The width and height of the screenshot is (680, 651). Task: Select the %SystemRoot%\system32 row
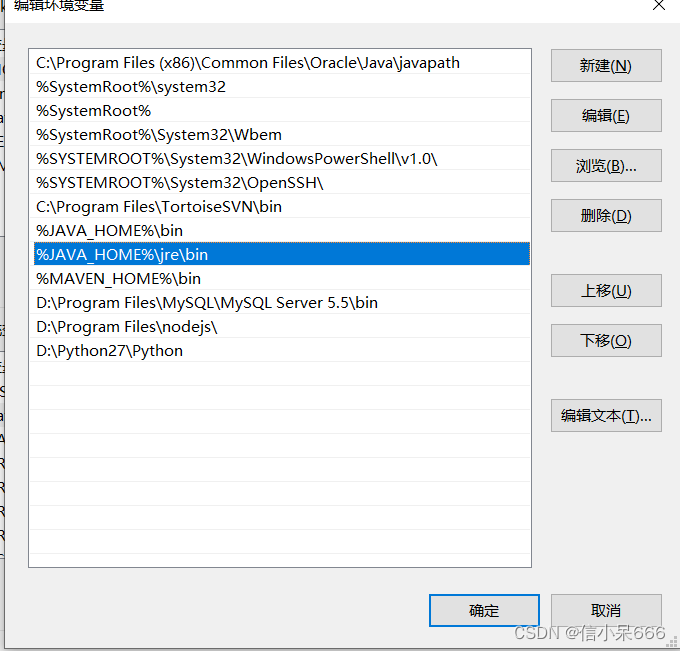[281, 87]
